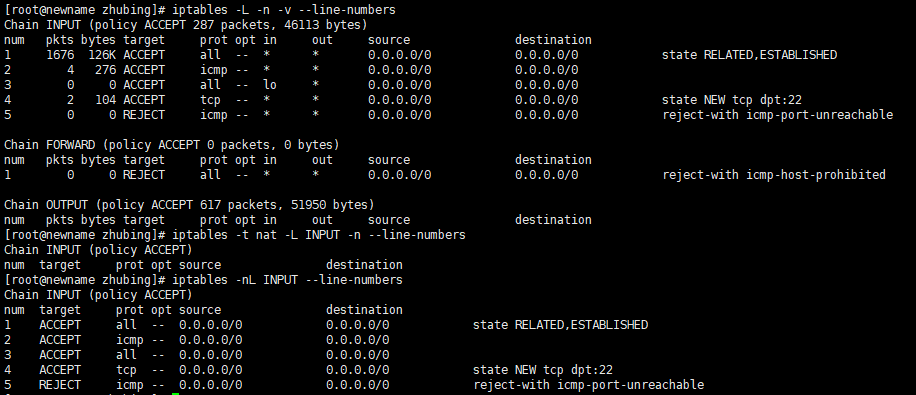This screenshot has width=916, height=395.
Task: Click the 'lo' interface value
Action: tap(270, 85)
